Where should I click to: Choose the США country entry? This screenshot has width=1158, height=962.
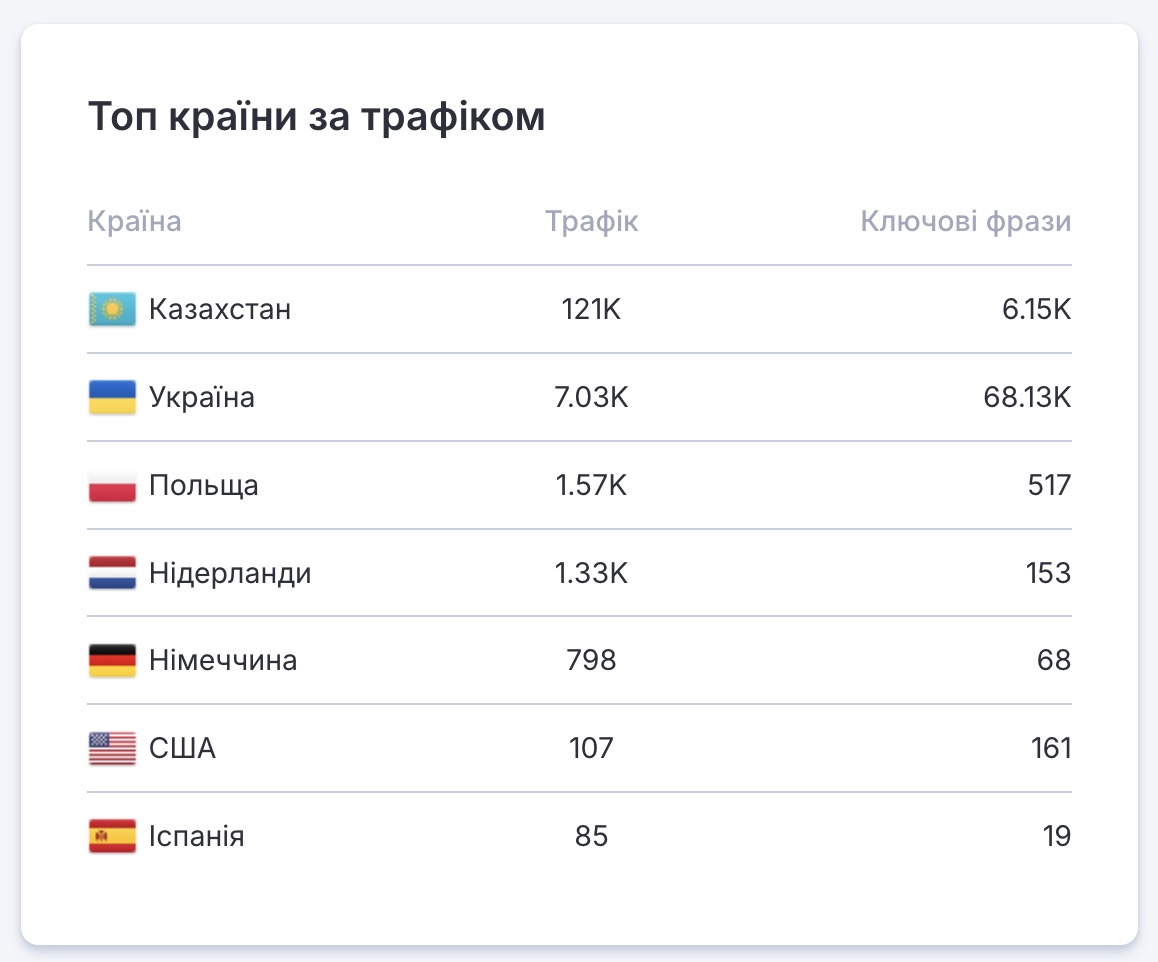click(x=182, y=749)
